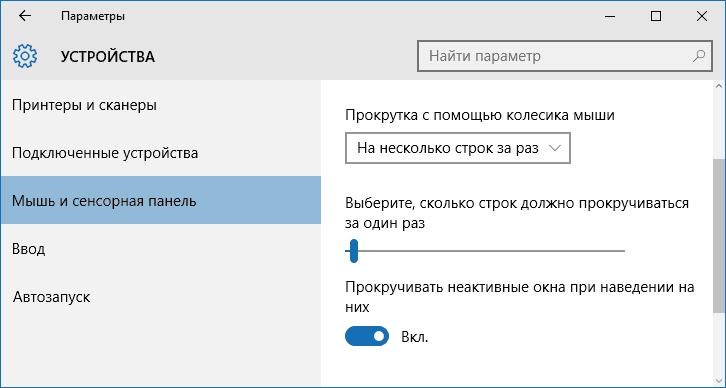Image resolution: width=726 pixels, height=388 pixels.
Task: Click the magnifier search icon
Action: pyautogui.click(x=699, y=56)
